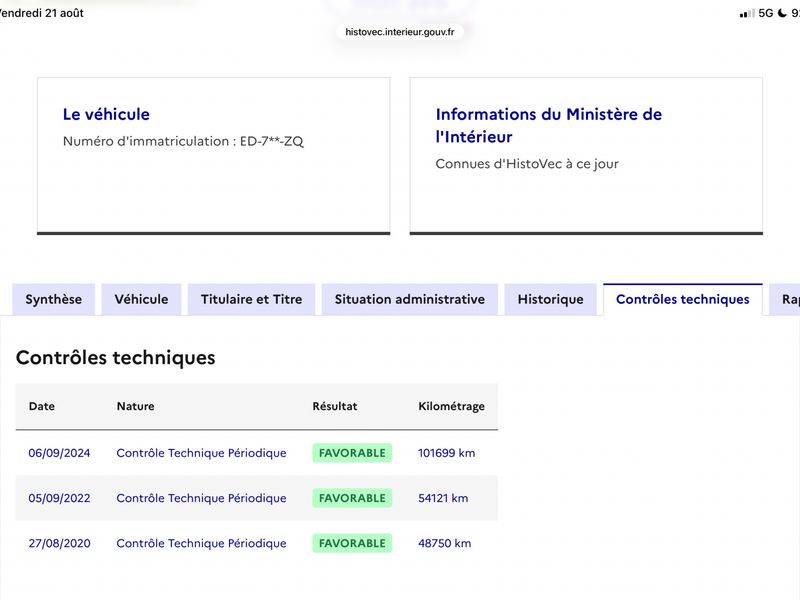Click the Résultat column header
The width and height of the screenshot is (800, 600).
[335, 406]
